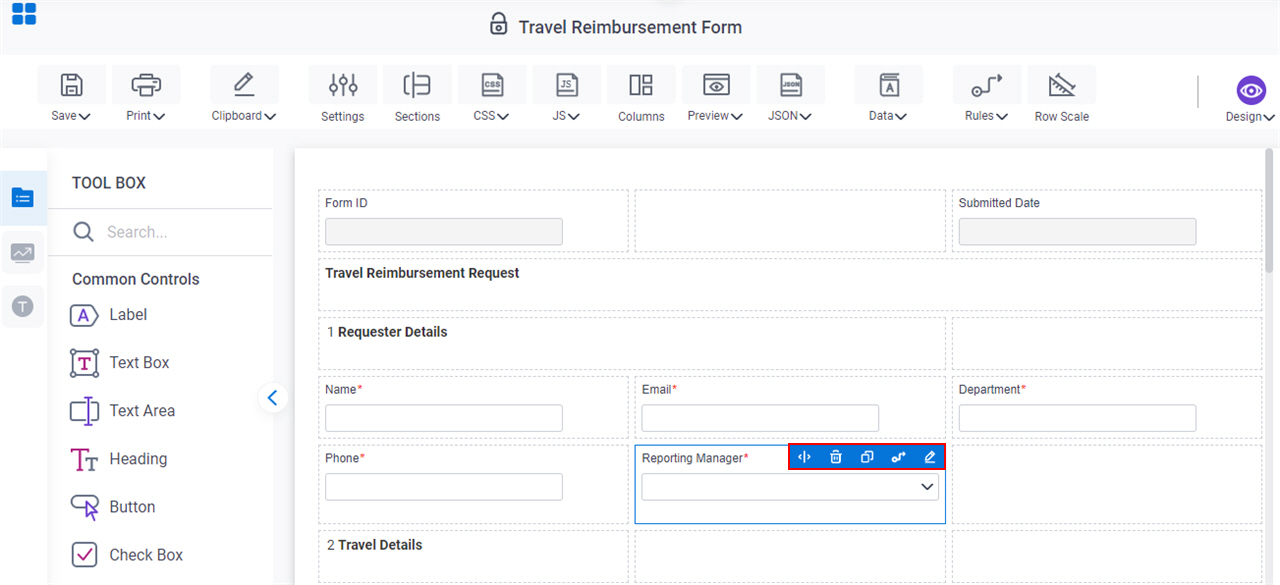
Task: Delete the Reporting Manager field
Action: (836, 457)
